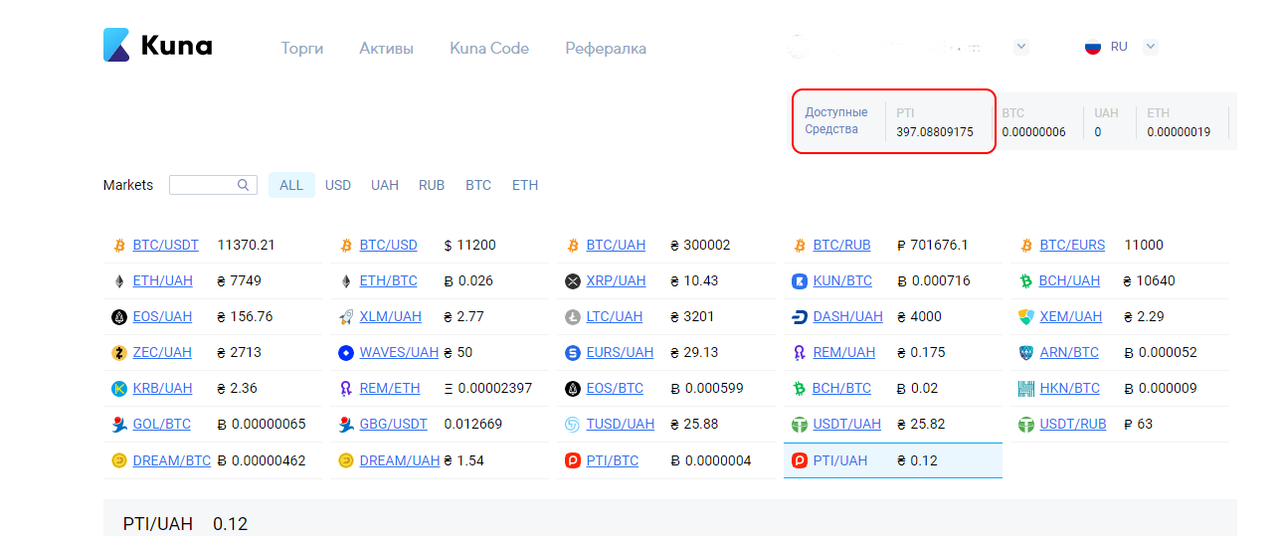
Task: Open the BTC/USDT market link
Action: click(x=166, y=245)
